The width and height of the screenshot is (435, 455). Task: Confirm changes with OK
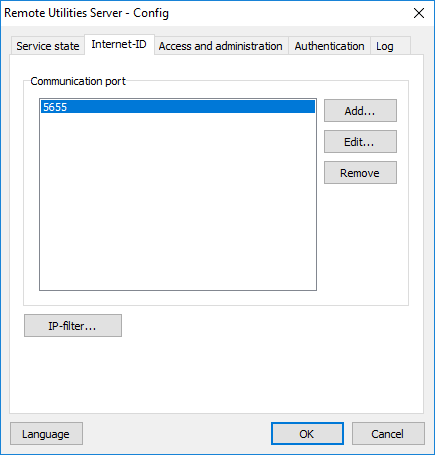[307, 434]
